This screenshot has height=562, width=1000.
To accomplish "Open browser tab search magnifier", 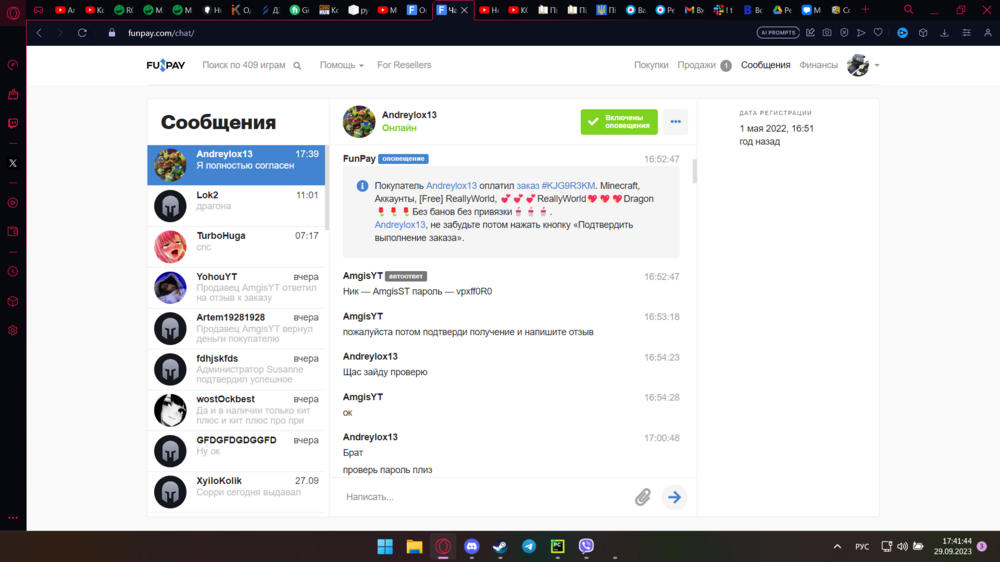I will (909, 10).
